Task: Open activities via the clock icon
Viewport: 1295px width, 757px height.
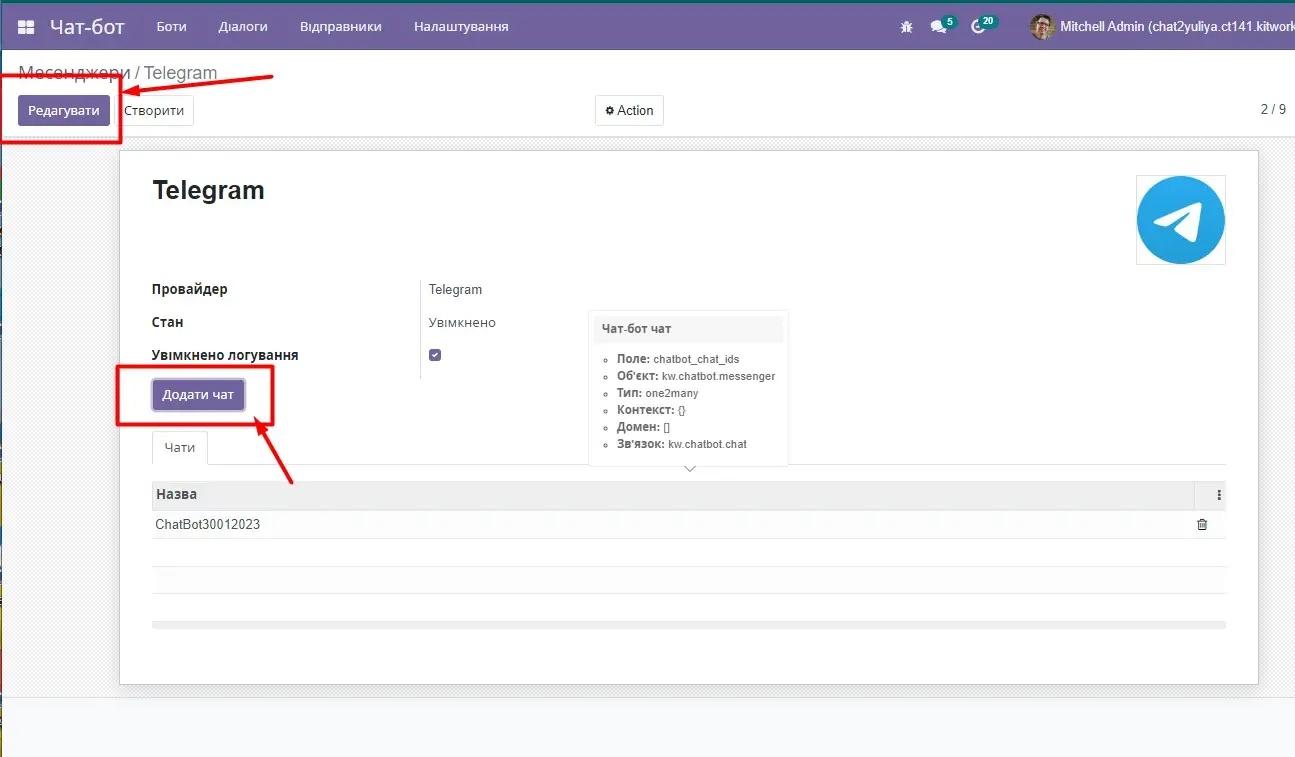Action: coord(978,27)
